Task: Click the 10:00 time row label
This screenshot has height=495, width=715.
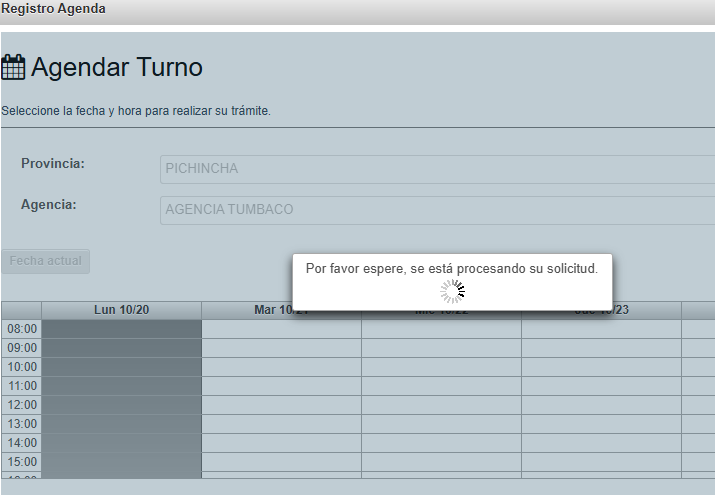Action: point(22,367)
